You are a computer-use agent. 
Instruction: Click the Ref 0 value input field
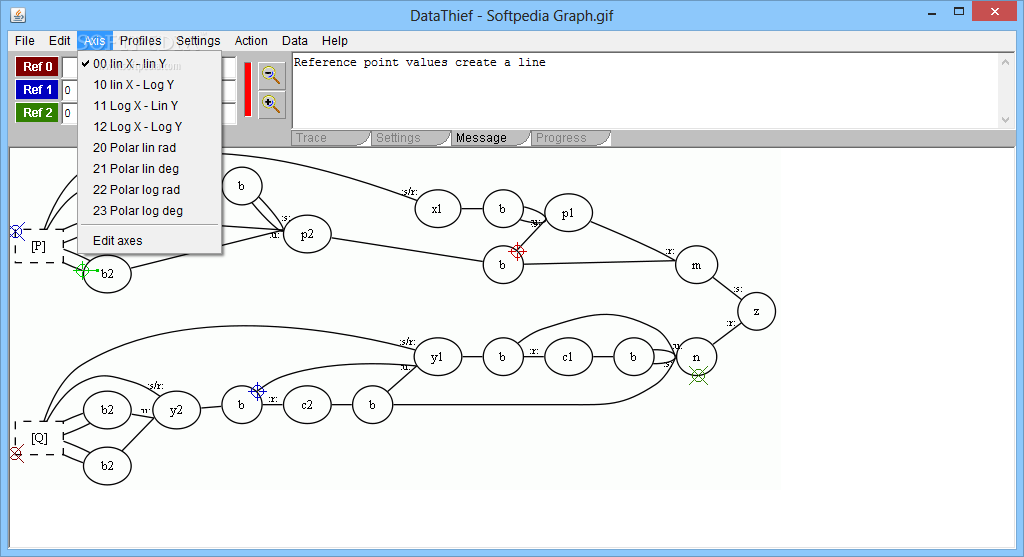pos(70,67)
